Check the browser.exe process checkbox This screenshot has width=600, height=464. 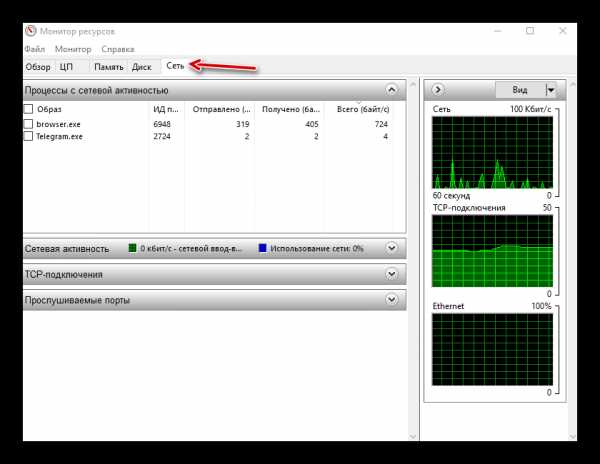28,124
